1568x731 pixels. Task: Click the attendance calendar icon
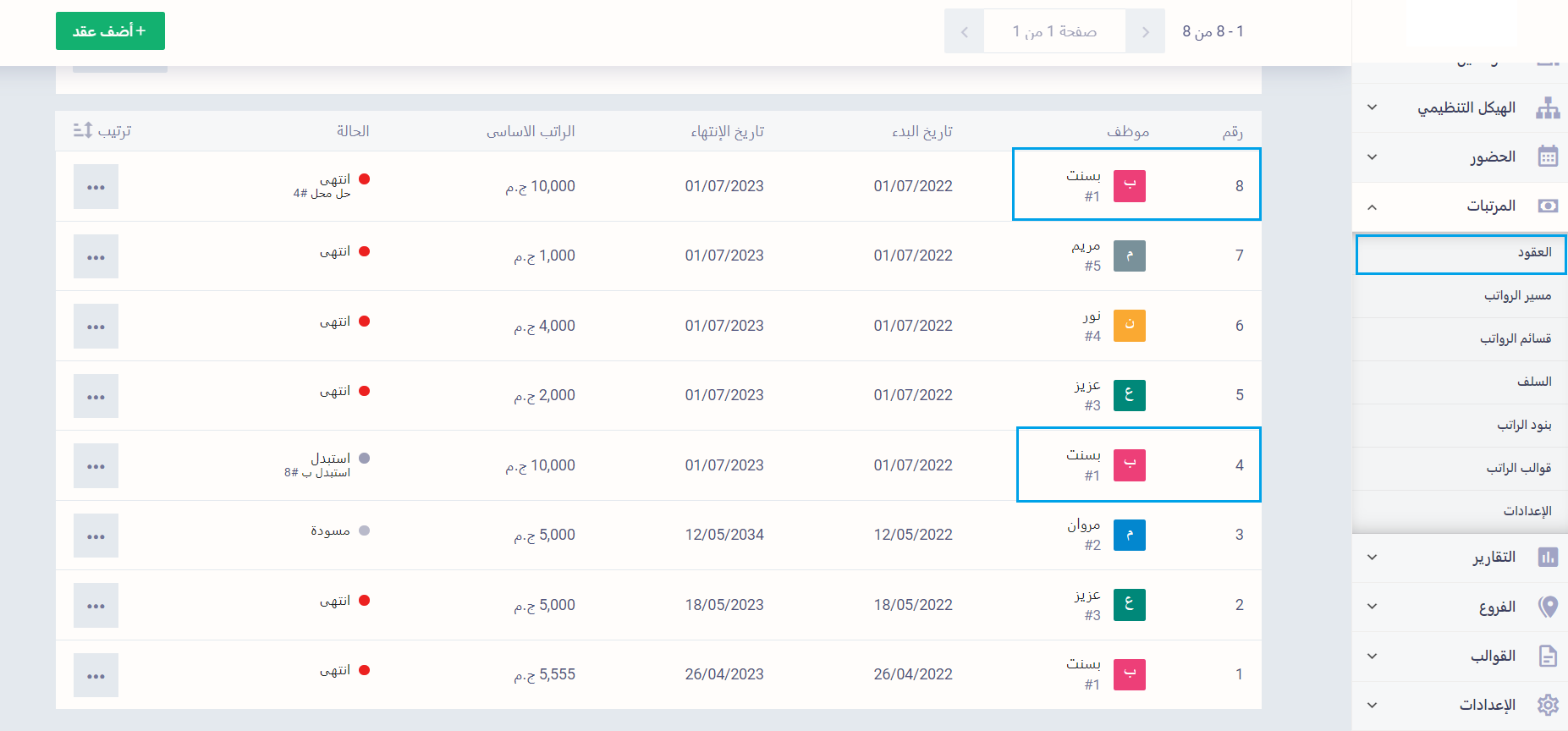(x=1547, y=157)
